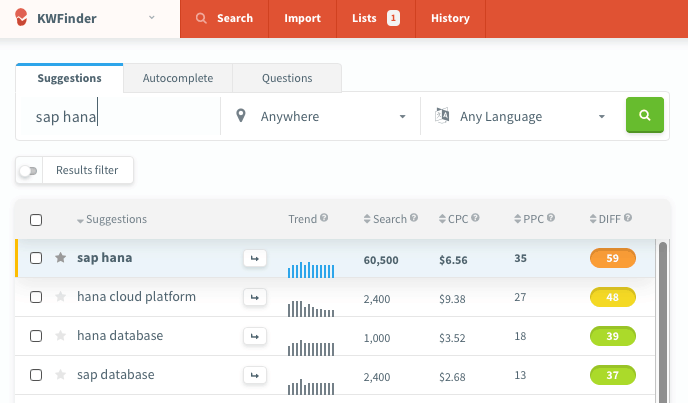
Task: Click the arrow button for hana cloud platform
Action: pos(255,298)
